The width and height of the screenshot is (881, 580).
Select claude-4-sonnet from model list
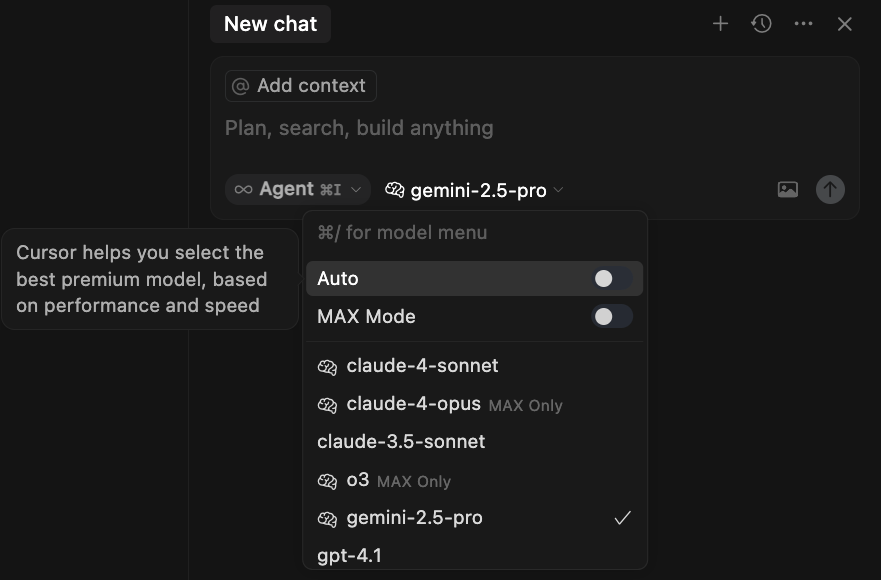[474, 366]
